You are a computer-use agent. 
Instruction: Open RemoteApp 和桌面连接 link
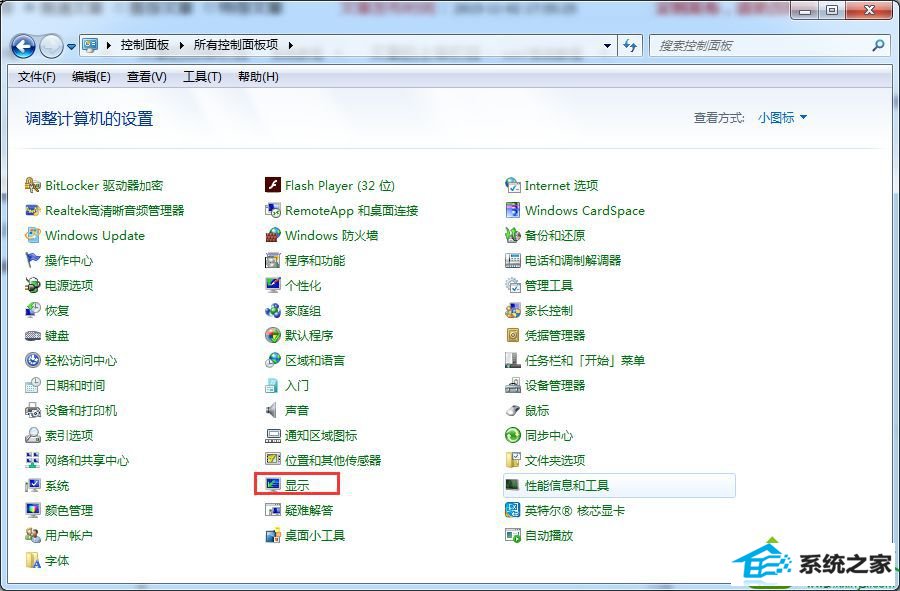[x=352, y=211]
